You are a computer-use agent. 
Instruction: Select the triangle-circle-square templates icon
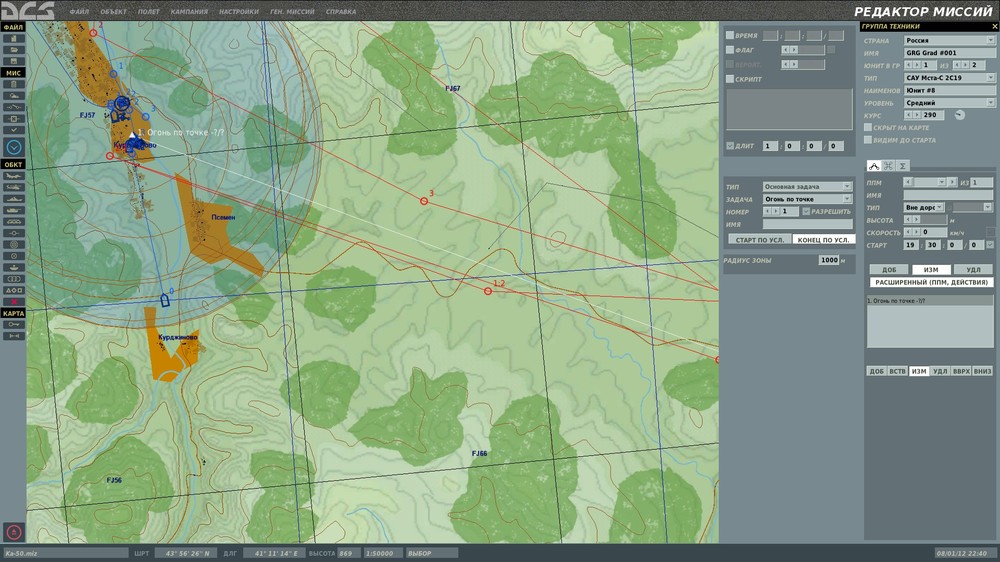point(13,290)
